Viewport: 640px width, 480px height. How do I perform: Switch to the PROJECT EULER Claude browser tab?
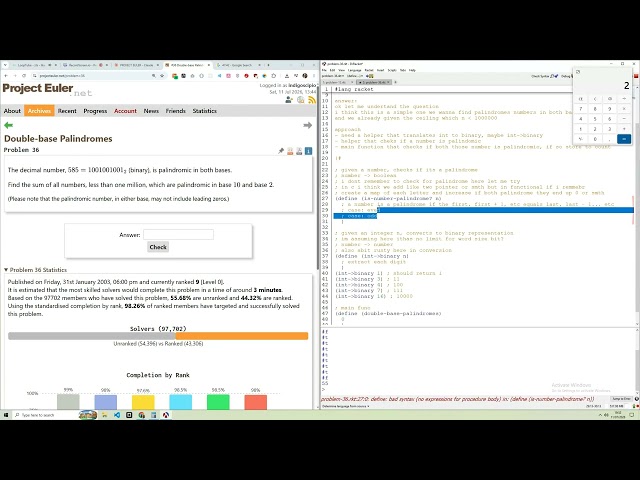(136, 65)
